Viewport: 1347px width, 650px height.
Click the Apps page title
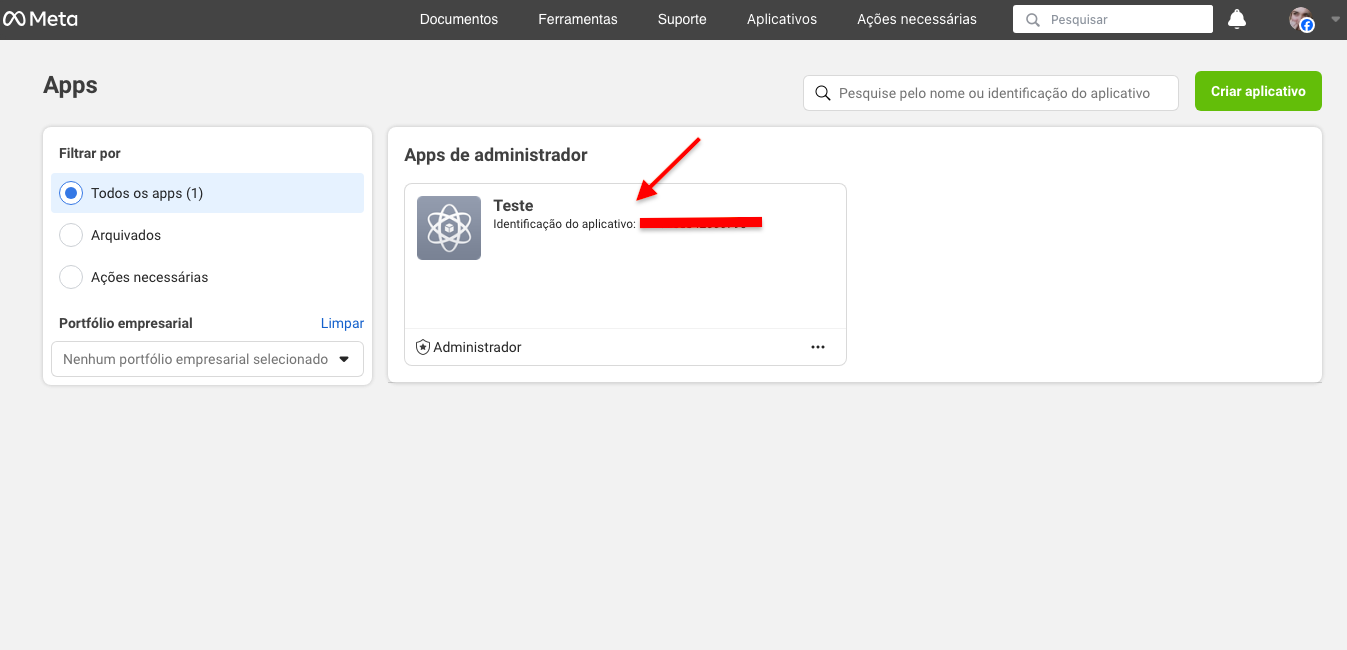click(x=70, y=85)
